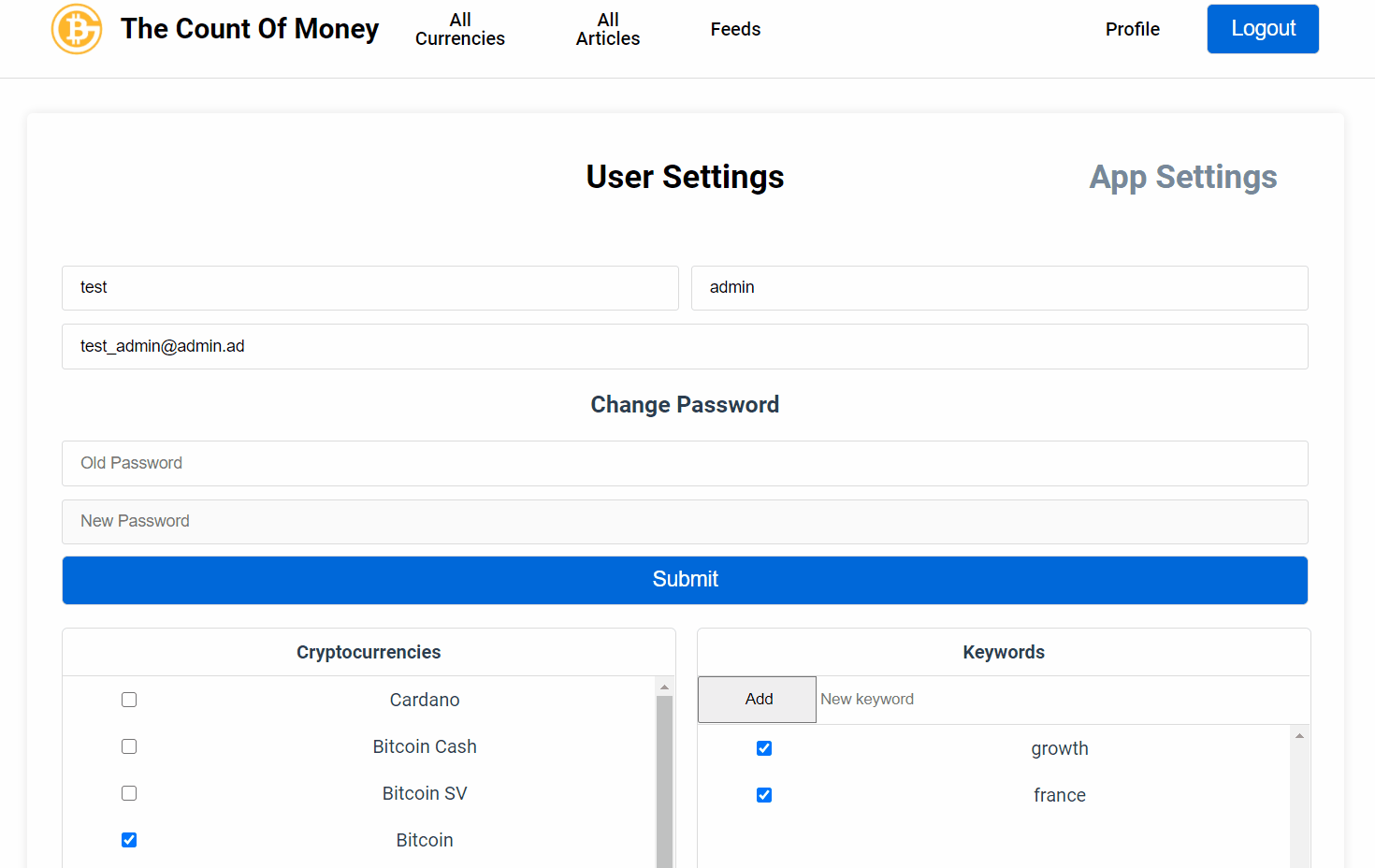Open the All Currencies page
1375x868 pixels.
460,29
